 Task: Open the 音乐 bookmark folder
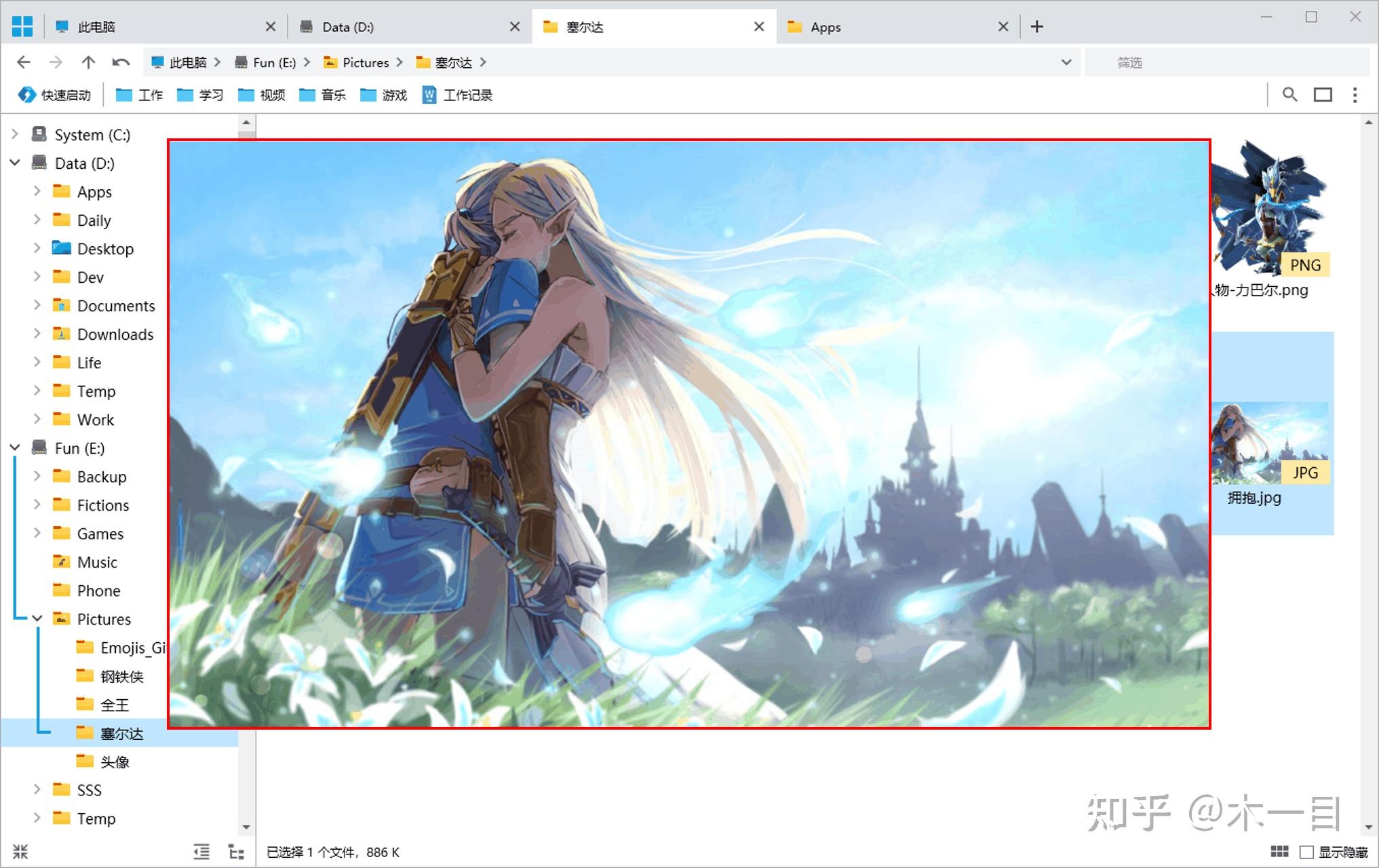pyautogui.click(x=322, y=95)
